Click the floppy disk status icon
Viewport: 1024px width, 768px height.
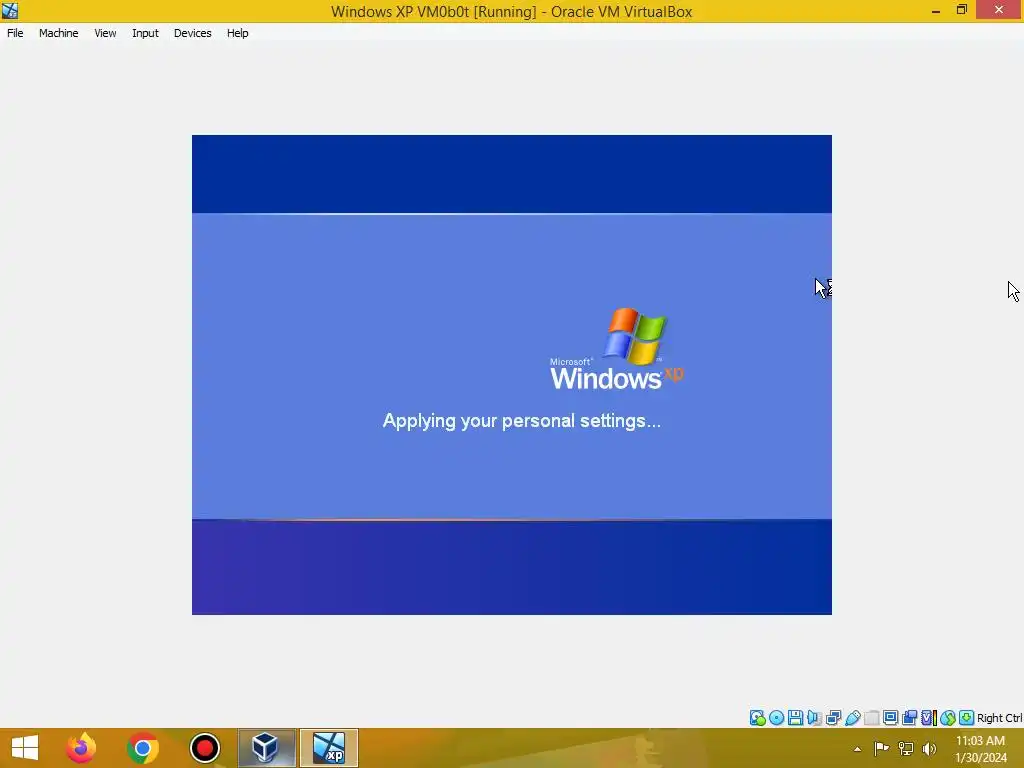795,718
